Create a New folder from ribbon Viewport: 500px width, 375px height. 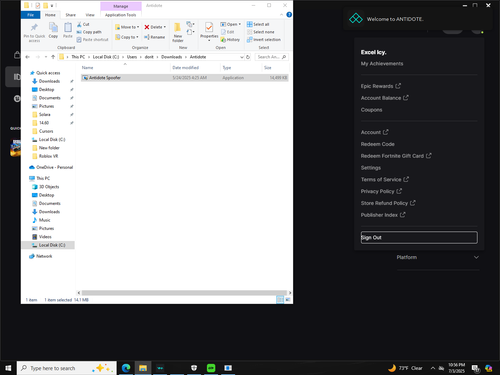click(178, 32)
